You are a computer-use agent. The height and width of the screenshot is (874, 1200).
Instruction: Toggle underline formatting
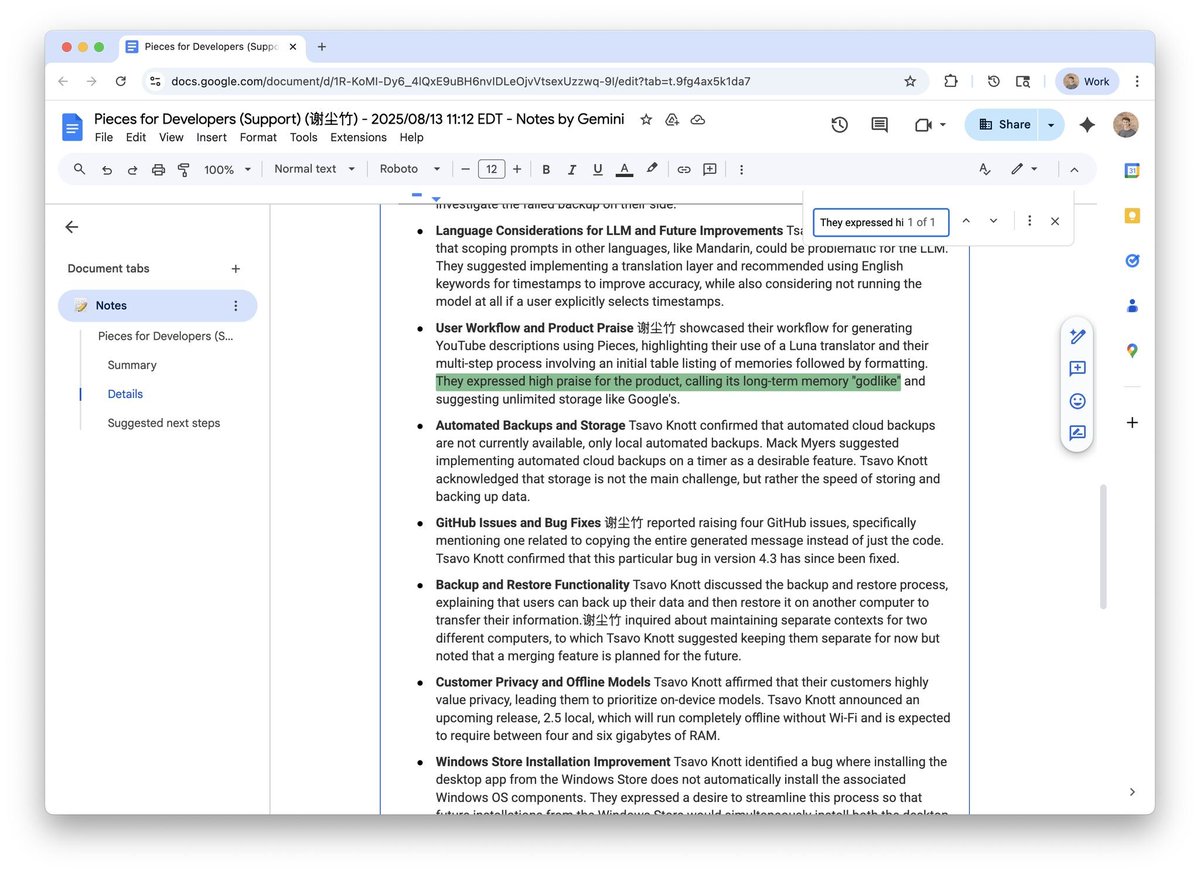tap(598, 170)
